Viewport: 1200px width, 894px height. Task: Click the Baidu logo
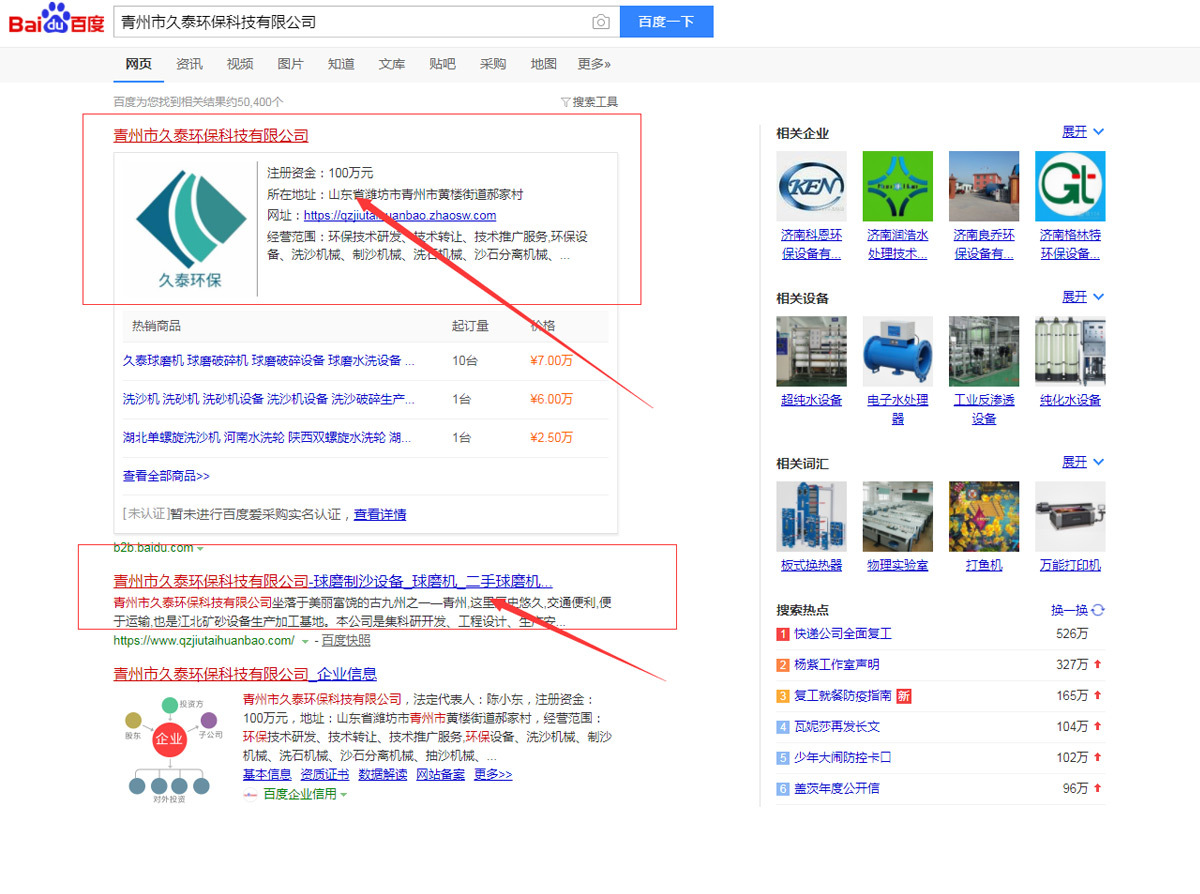[x=57, y=19]
